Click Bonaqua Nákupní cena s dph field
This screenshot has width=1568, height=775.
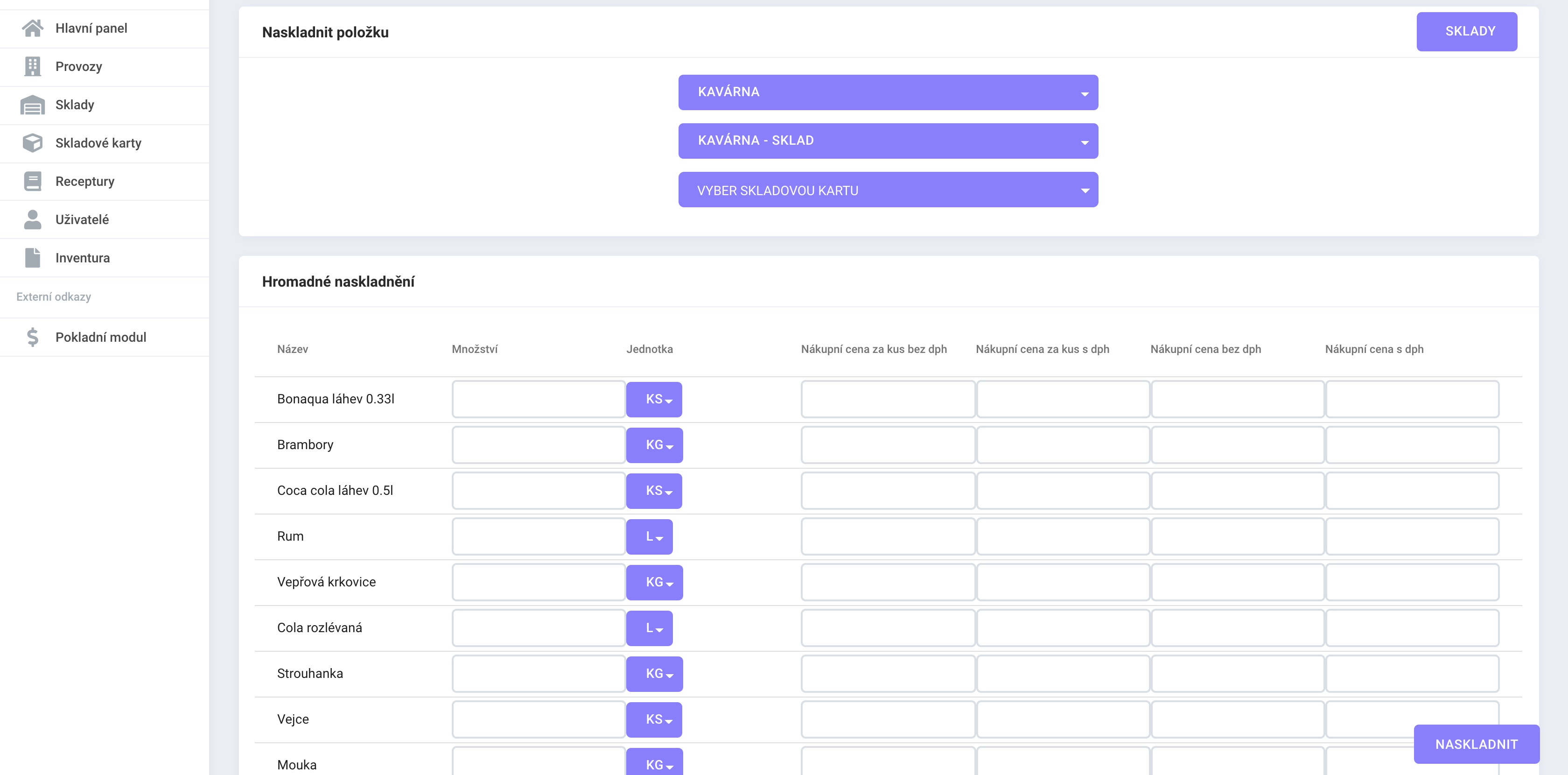point(1412,399)
